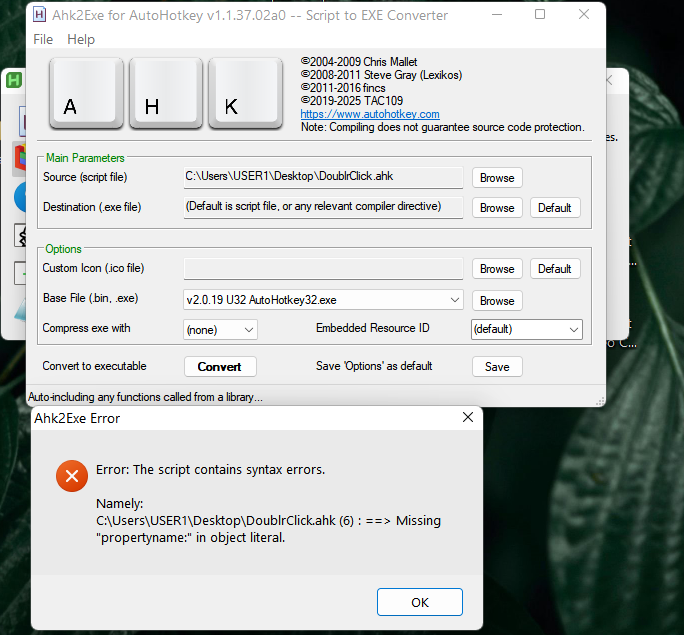Open the autohotkey.com website link

(370, 114)
